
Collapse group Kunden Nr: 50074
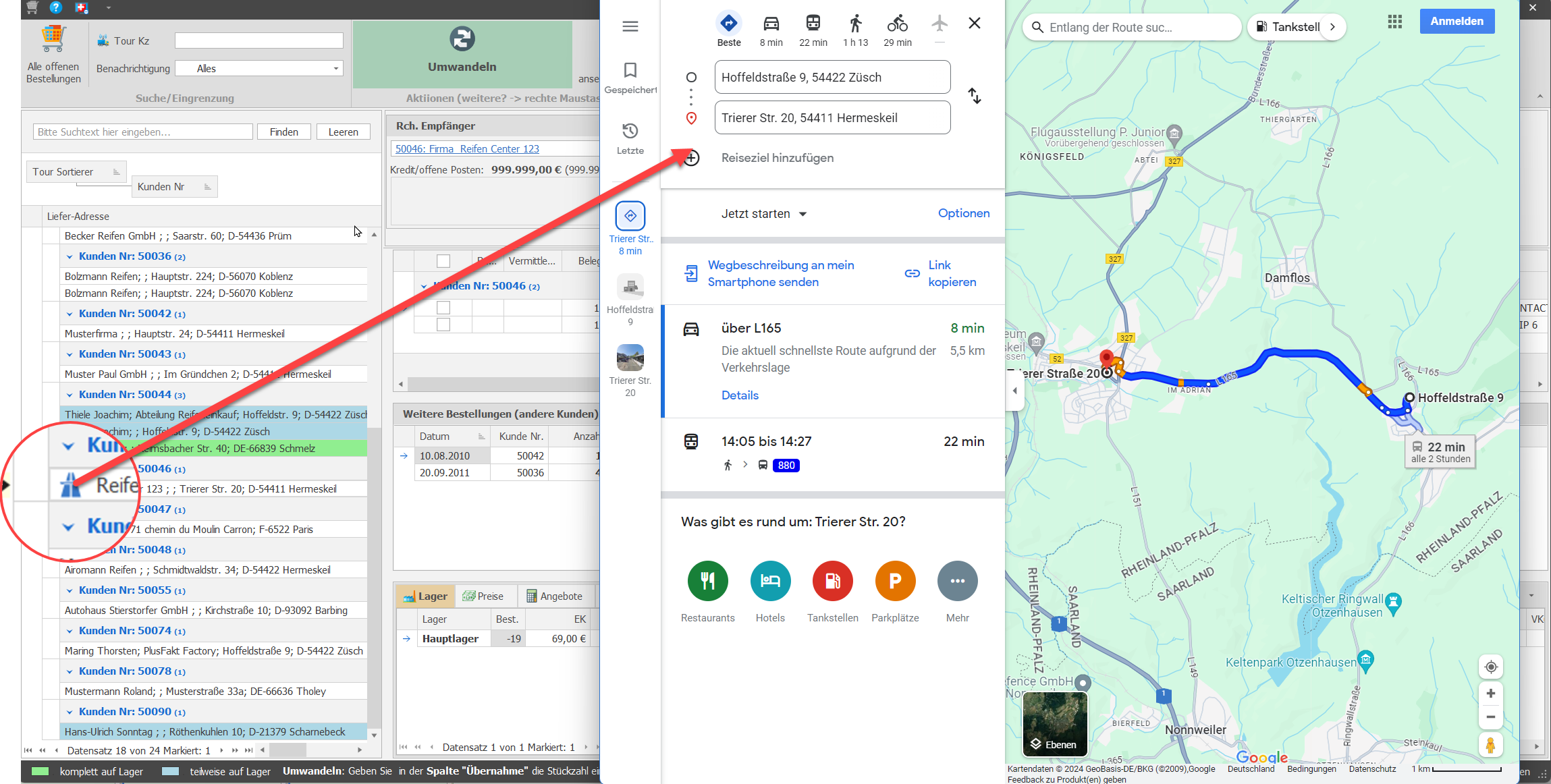(x=70, y=631)
